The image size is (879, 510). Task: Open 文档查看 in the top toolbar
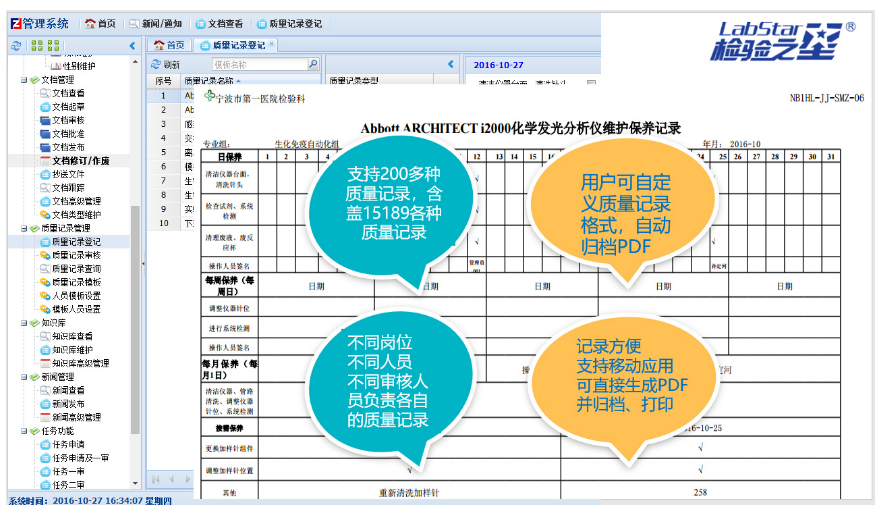[x=219, y=24]
